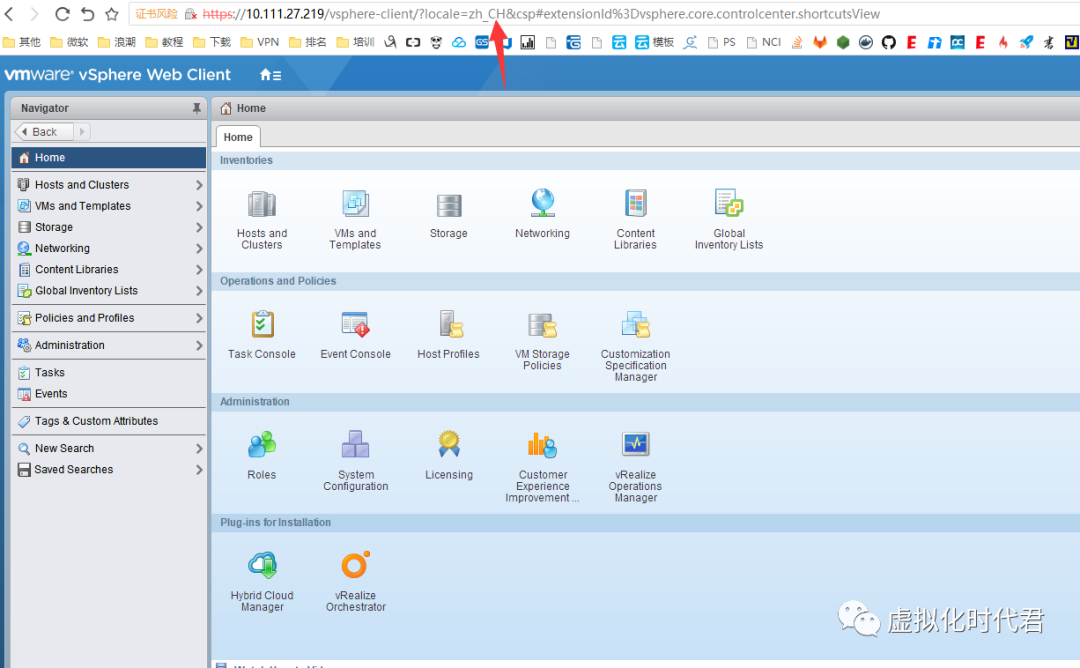
Task: Open the VMs and Templates inventory icon
Action: coord(355,204)
